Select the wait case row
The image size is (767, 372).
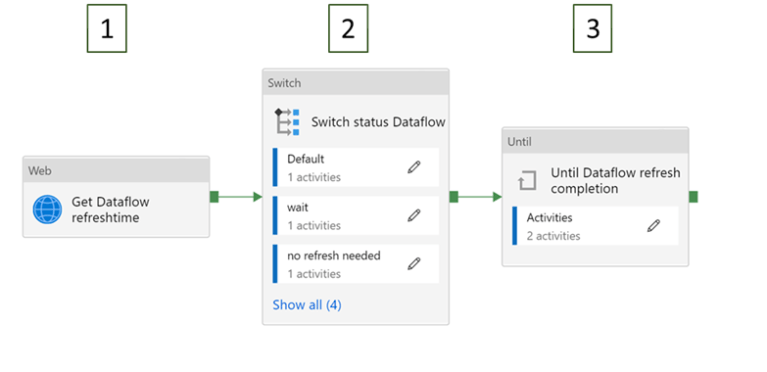(356, 215)
